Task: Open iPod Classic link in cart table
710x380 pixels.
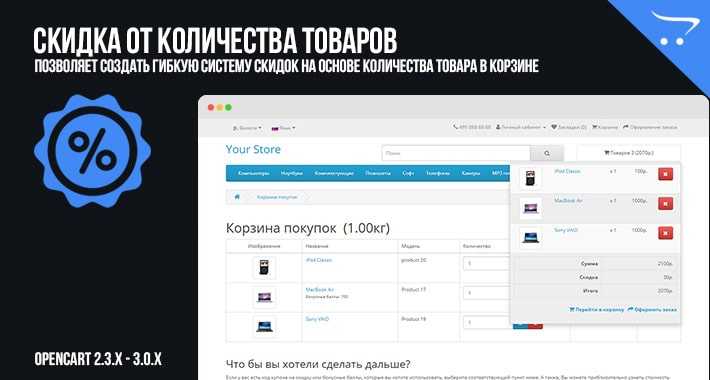Action: 319,260
